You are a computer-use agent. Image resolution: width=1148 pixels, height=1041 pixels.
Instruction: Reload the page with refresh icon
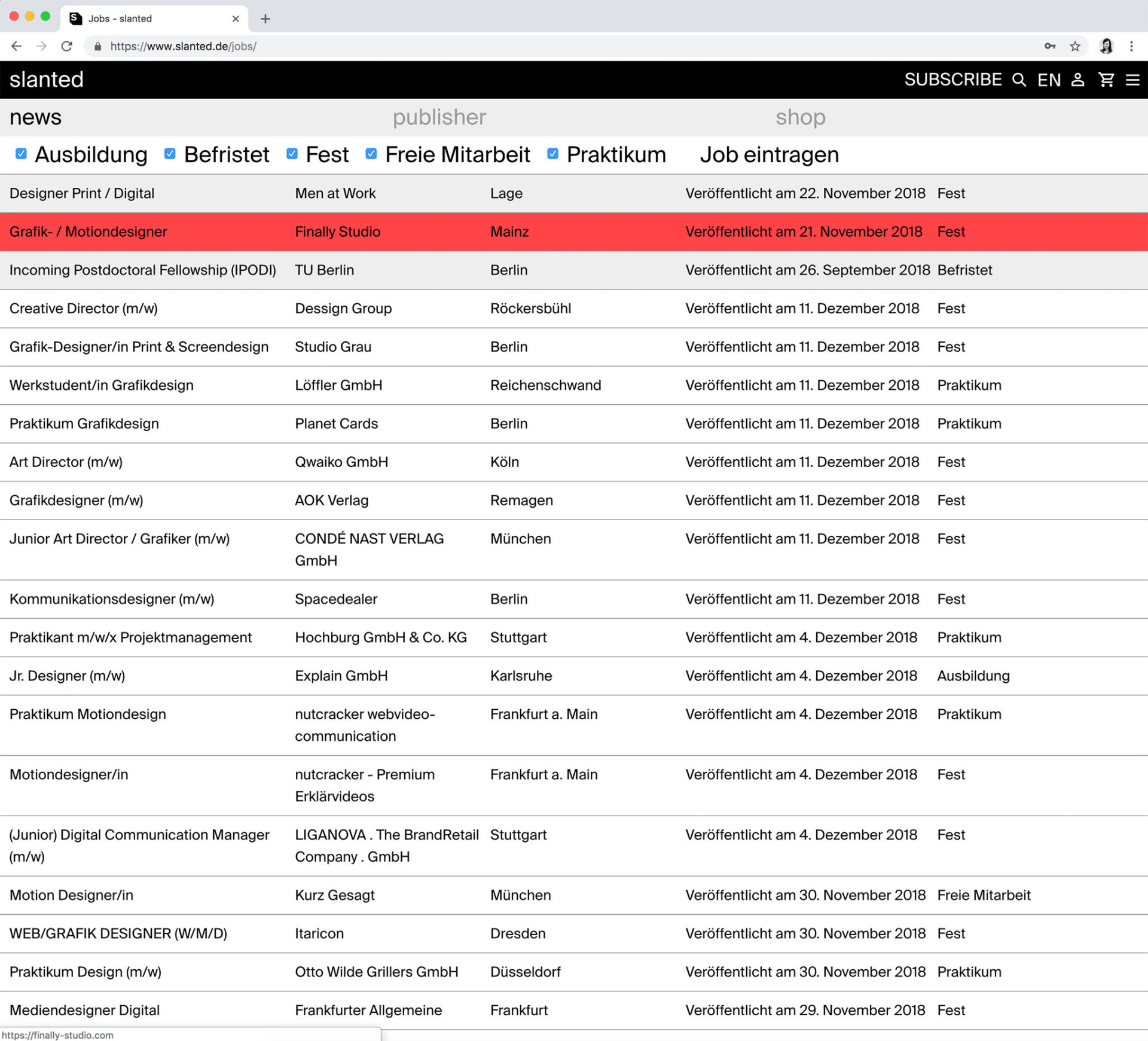click(x=67, y=46)
